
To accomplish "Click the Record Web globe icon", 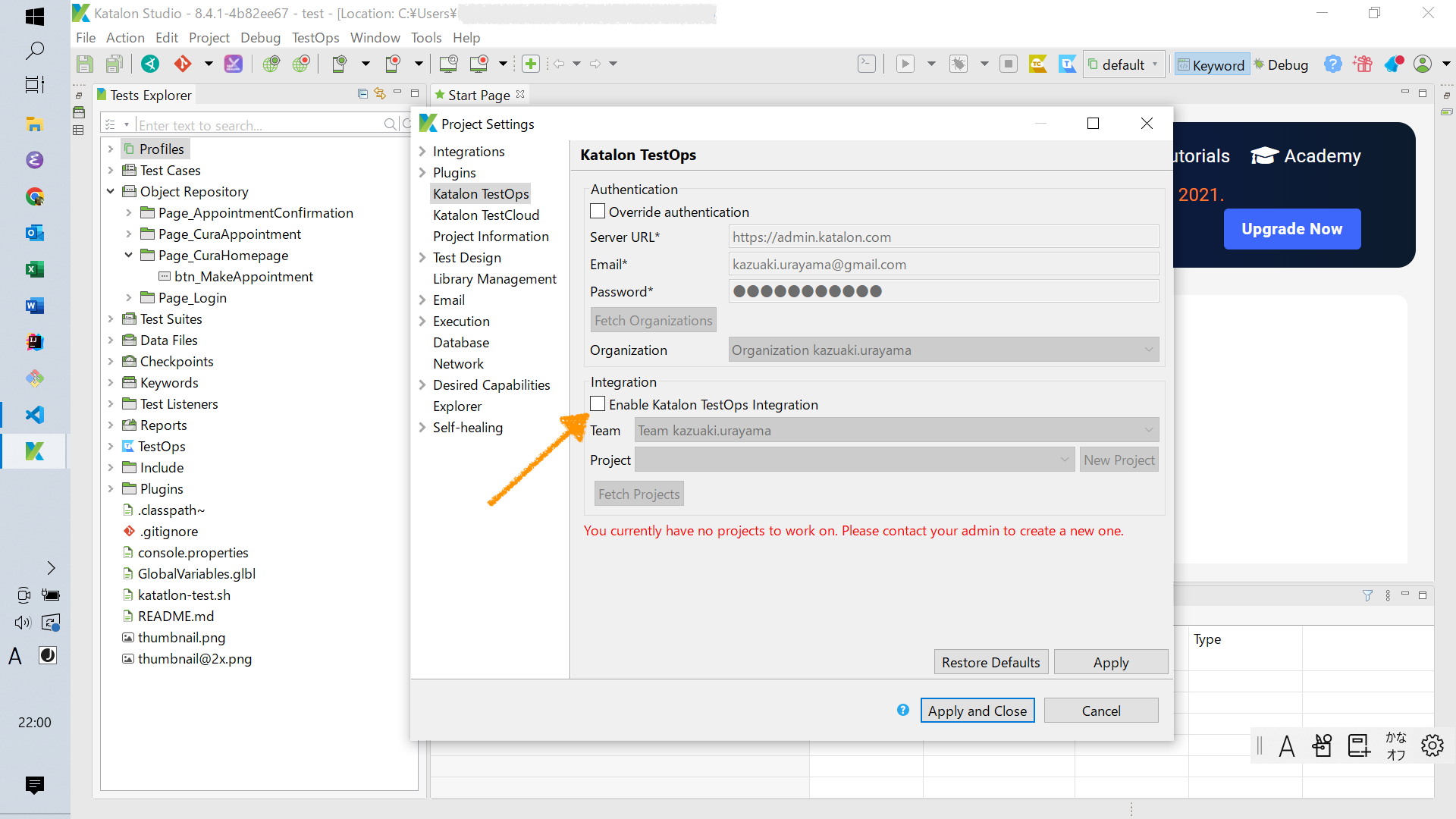I will [301, 64].
